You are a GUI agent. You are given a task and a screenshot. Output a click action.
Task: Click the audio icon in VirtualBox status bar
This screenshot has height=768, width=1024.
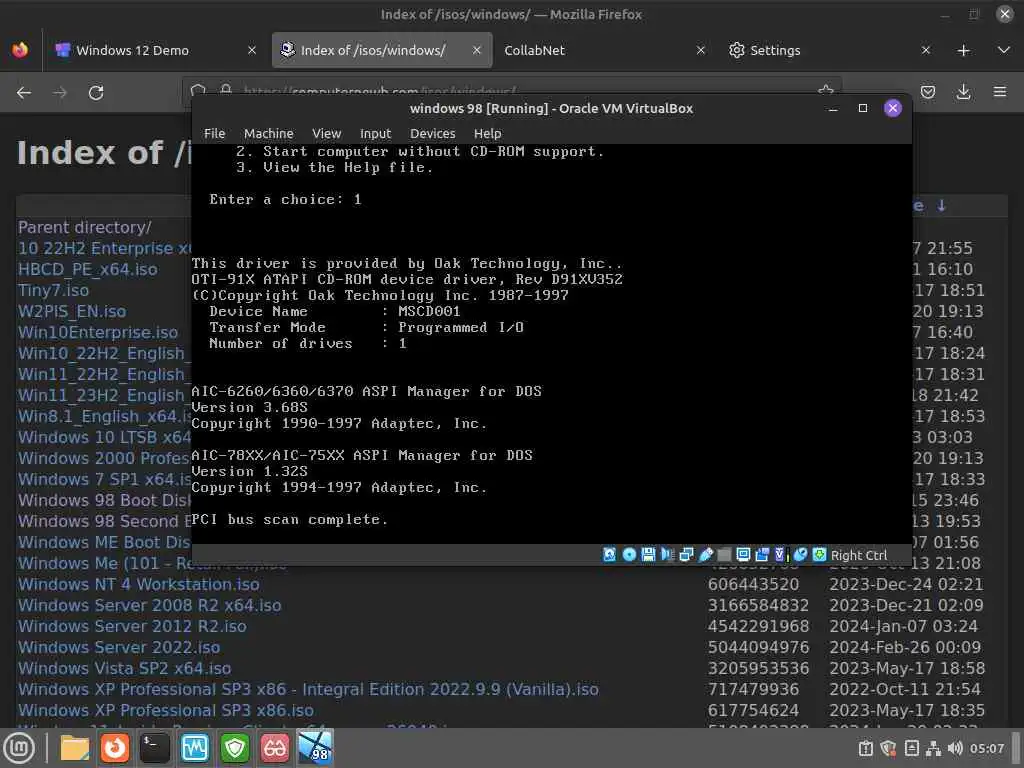click(667, 554)
